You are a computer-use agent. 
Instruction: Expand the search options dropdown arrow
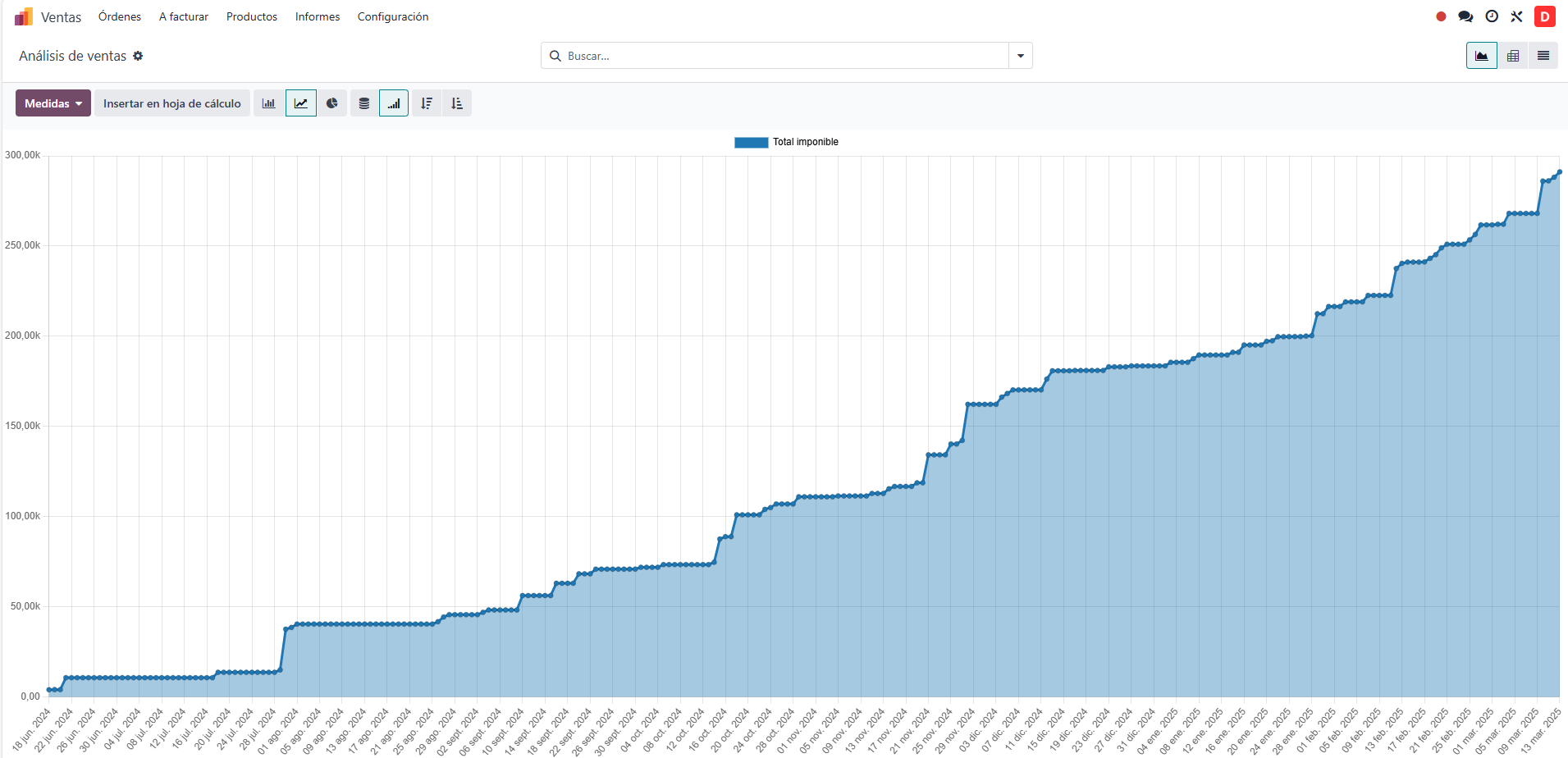click(x=1021, y=56)
